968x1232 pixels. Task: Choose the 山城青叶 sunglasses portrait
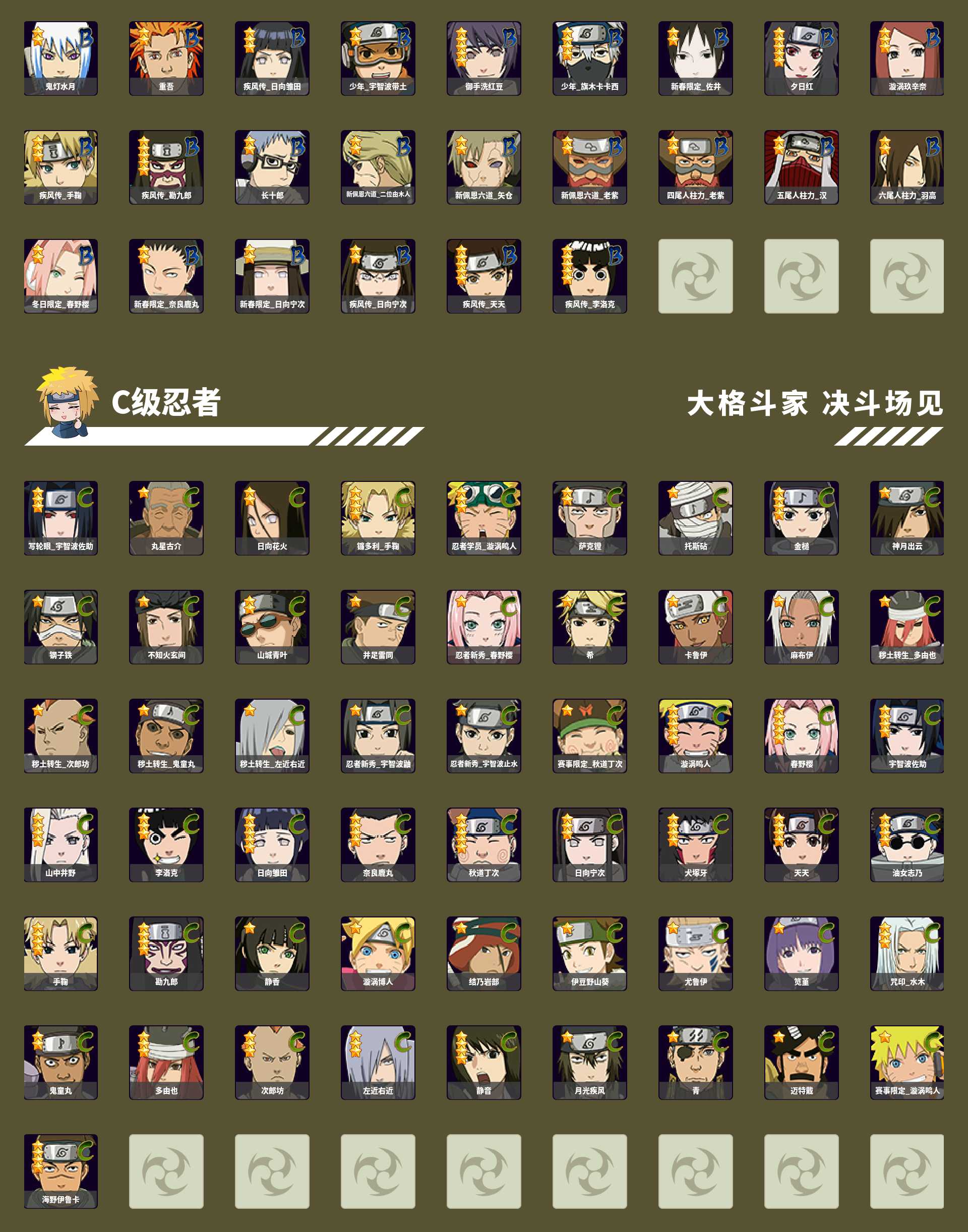point(272,627)
